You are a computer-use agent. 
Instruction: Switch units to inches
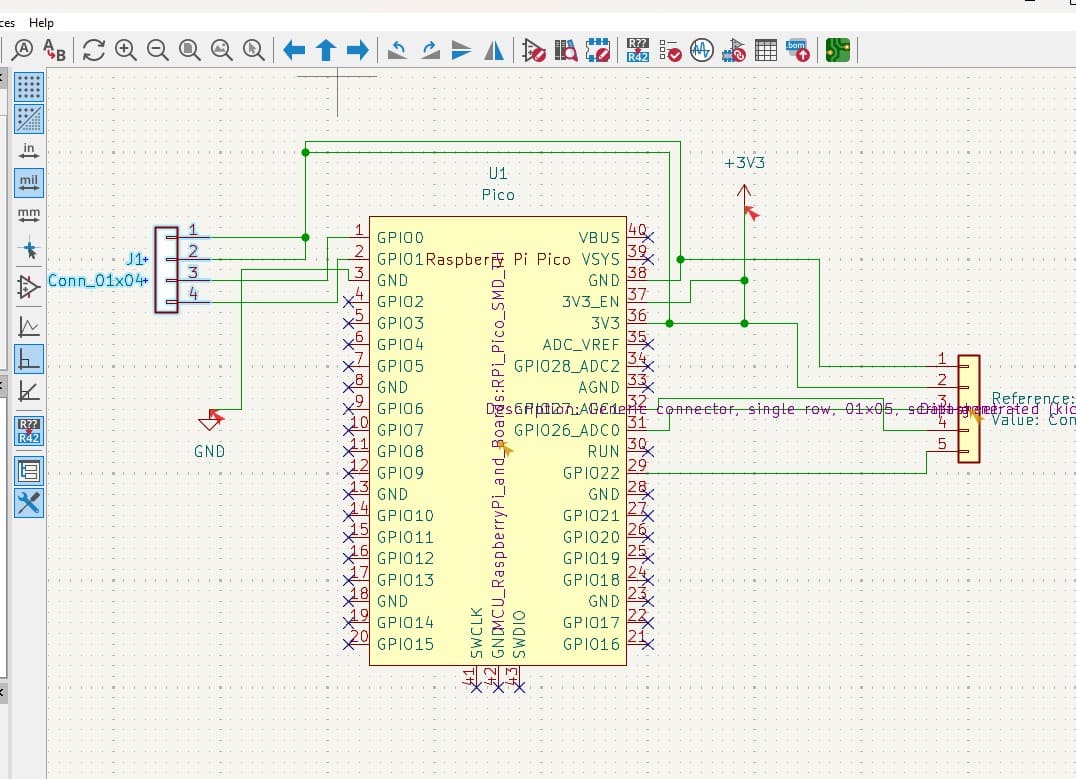29,151
